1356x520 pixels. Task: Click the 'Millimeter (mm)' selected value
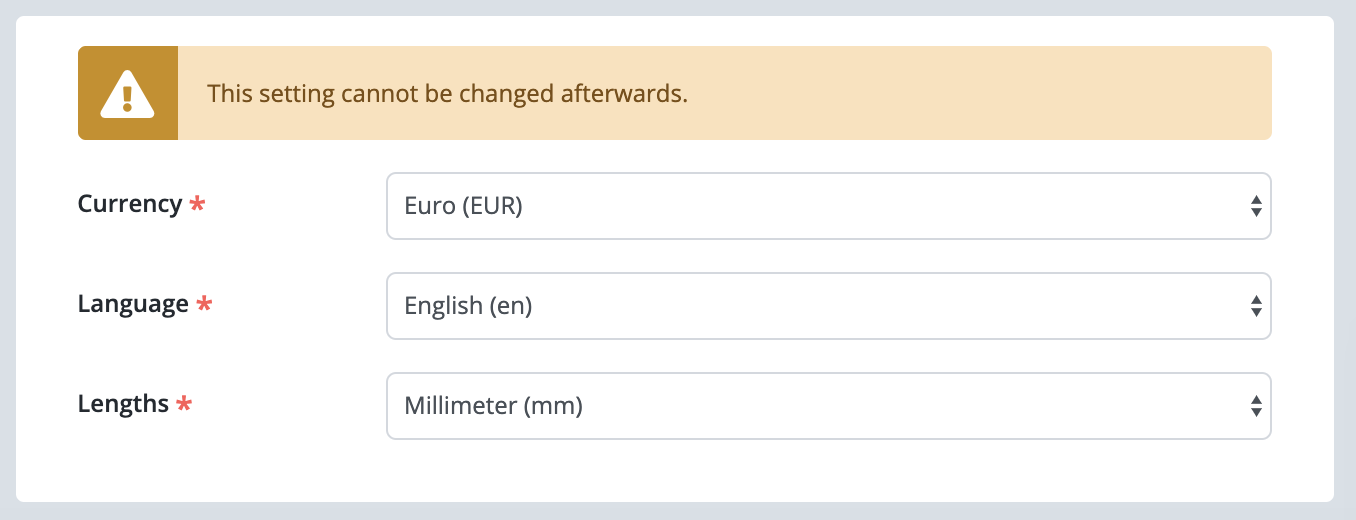[x=494, y=406]
